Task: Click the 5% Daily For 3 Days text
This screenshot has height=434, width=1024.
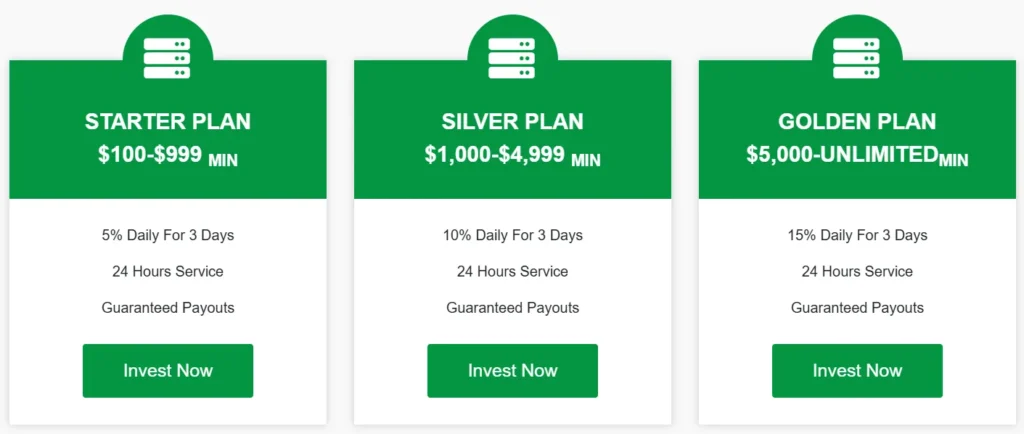Action: tap(168, 236)
